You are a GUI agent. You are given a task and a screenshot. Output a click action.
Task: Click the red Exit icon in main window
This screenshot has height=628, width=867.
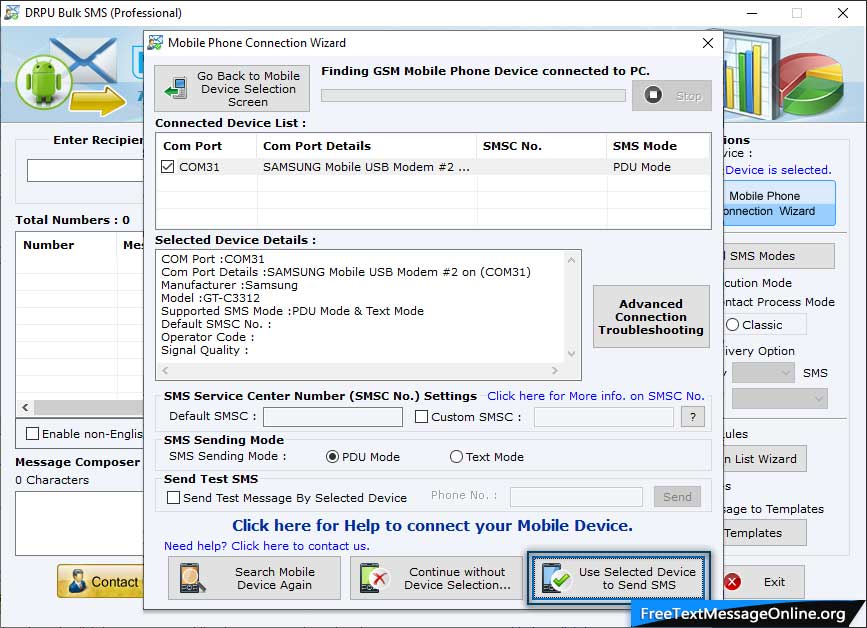tap(732, 582)
